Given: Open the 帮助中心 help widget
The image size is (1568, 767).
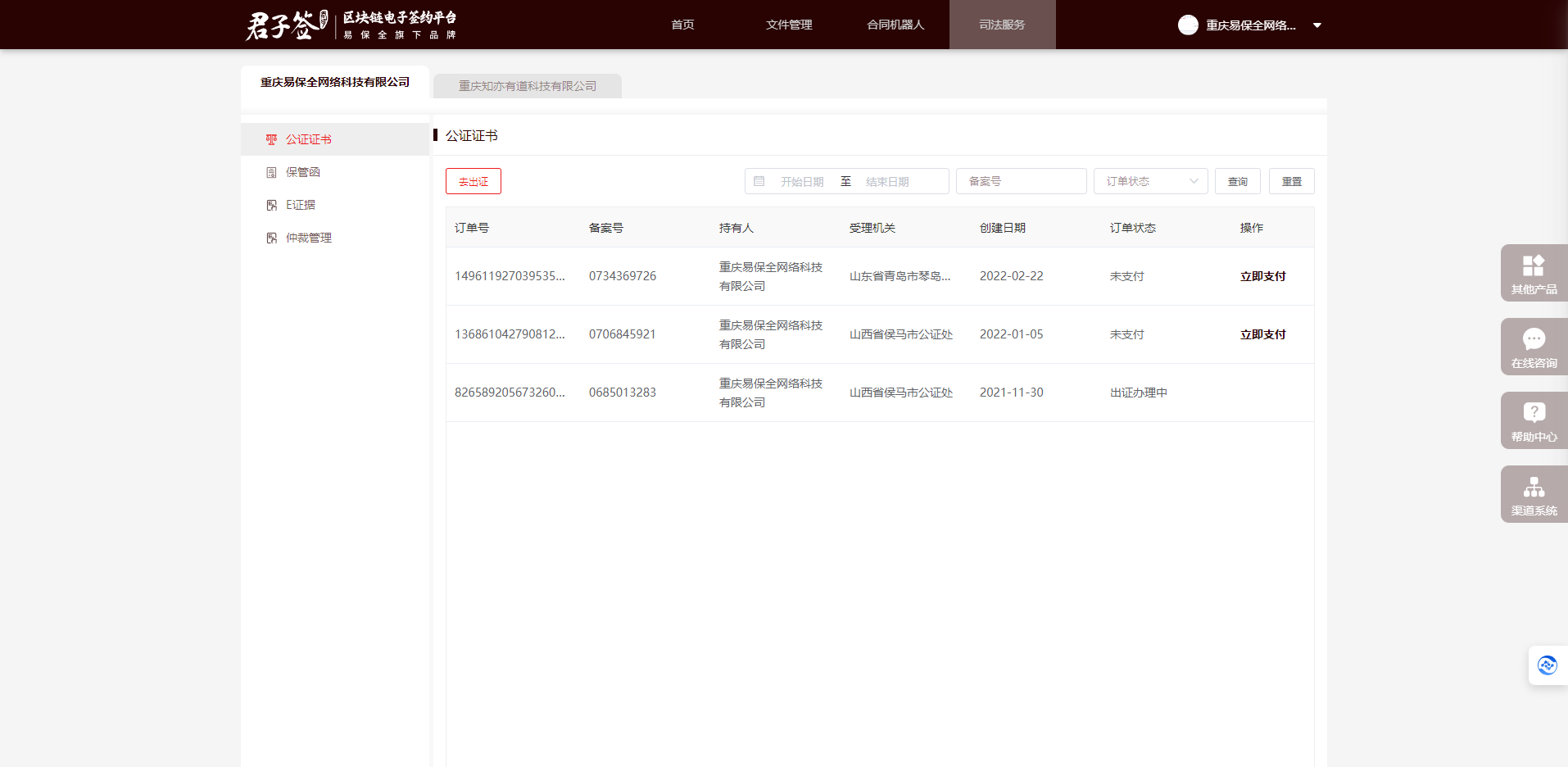Looking at the screenshot, I should click(1534, 420).
